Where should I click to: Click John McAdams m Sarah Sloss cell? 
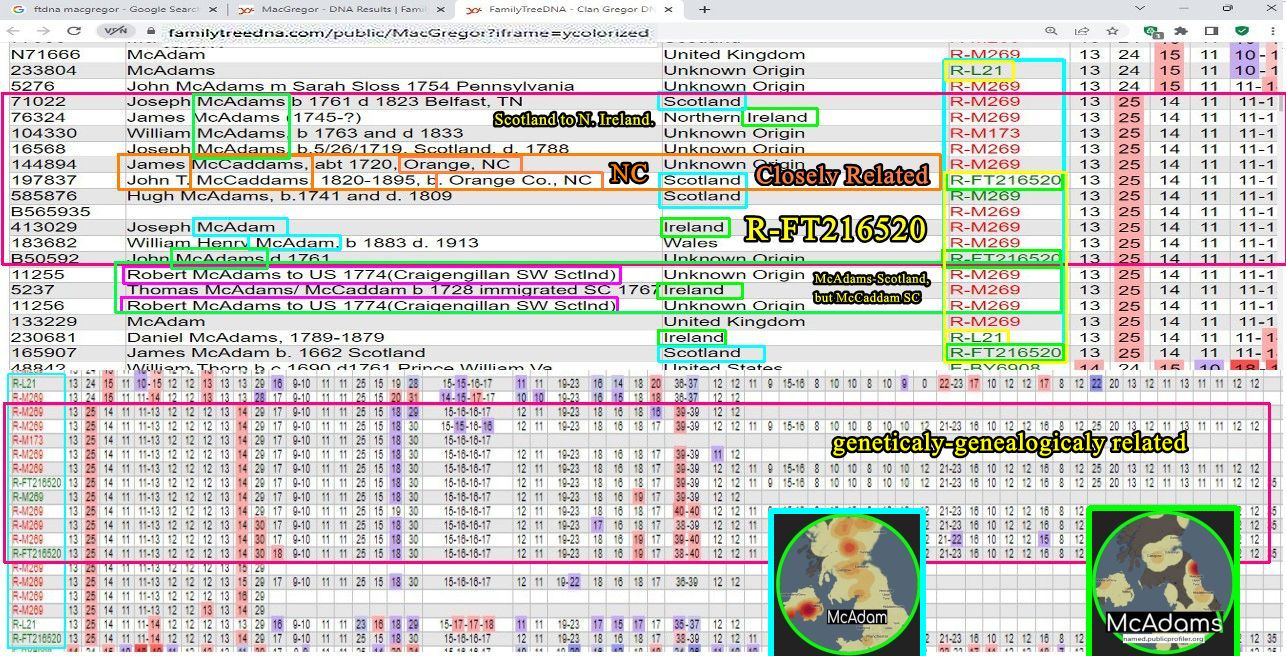(x=350, y=86)
